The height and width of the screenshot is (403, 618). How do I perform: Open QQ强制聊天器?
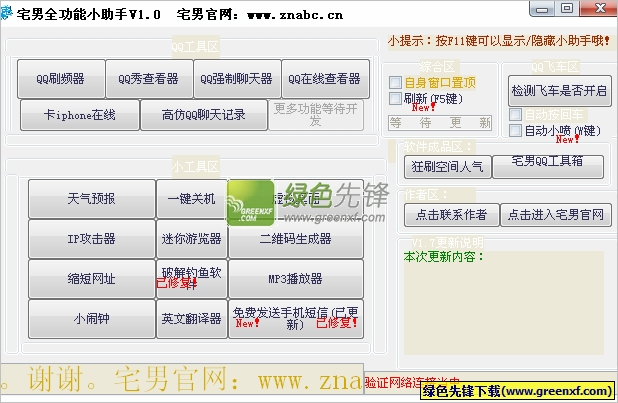click(x=237, y=78)
